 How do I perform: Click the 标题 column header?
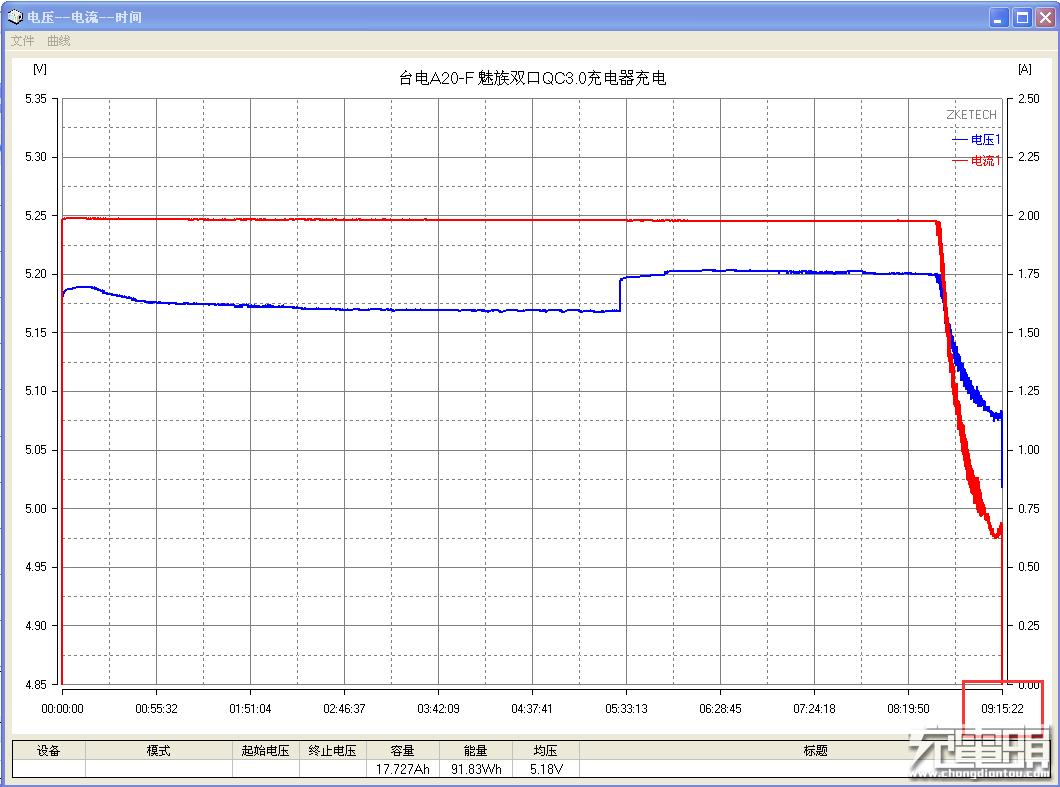[815, 750]
